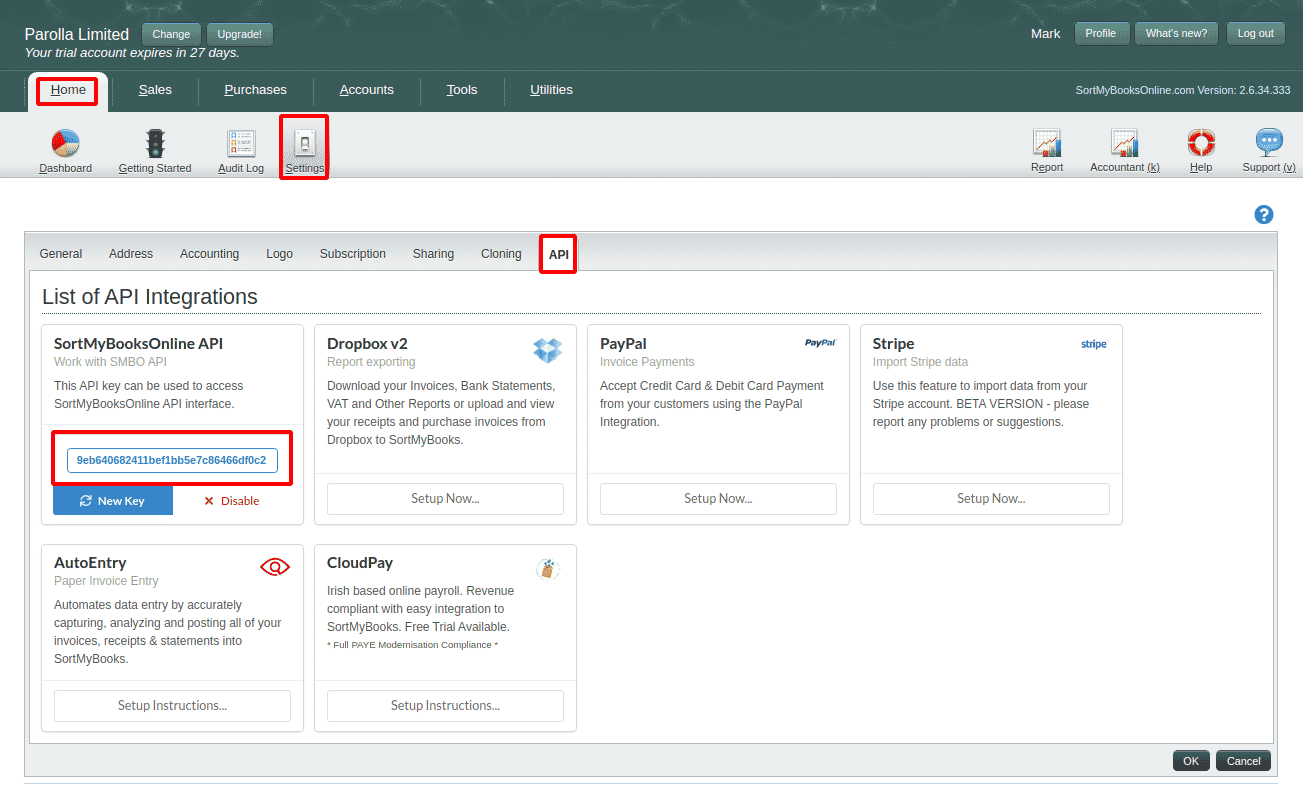
Task: Click the Invoice Payments subtitle
Action: (x=647, y=362)
